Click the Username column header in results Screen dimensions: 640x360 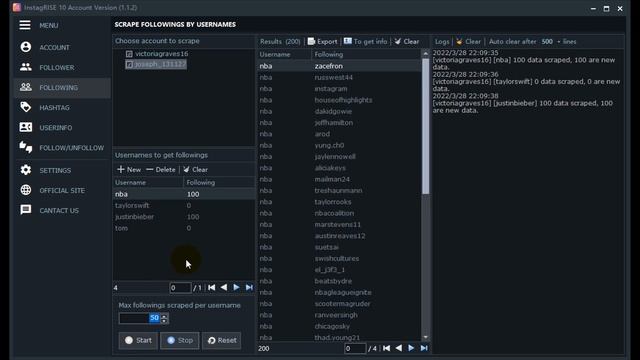(284, 54)
